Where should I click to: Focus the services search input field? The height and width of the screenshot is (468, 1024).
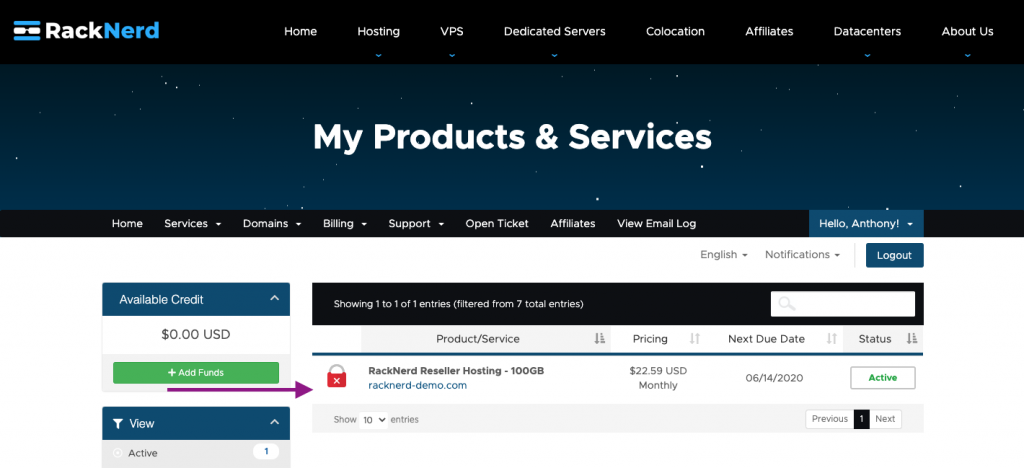click(x=843, y=304)
